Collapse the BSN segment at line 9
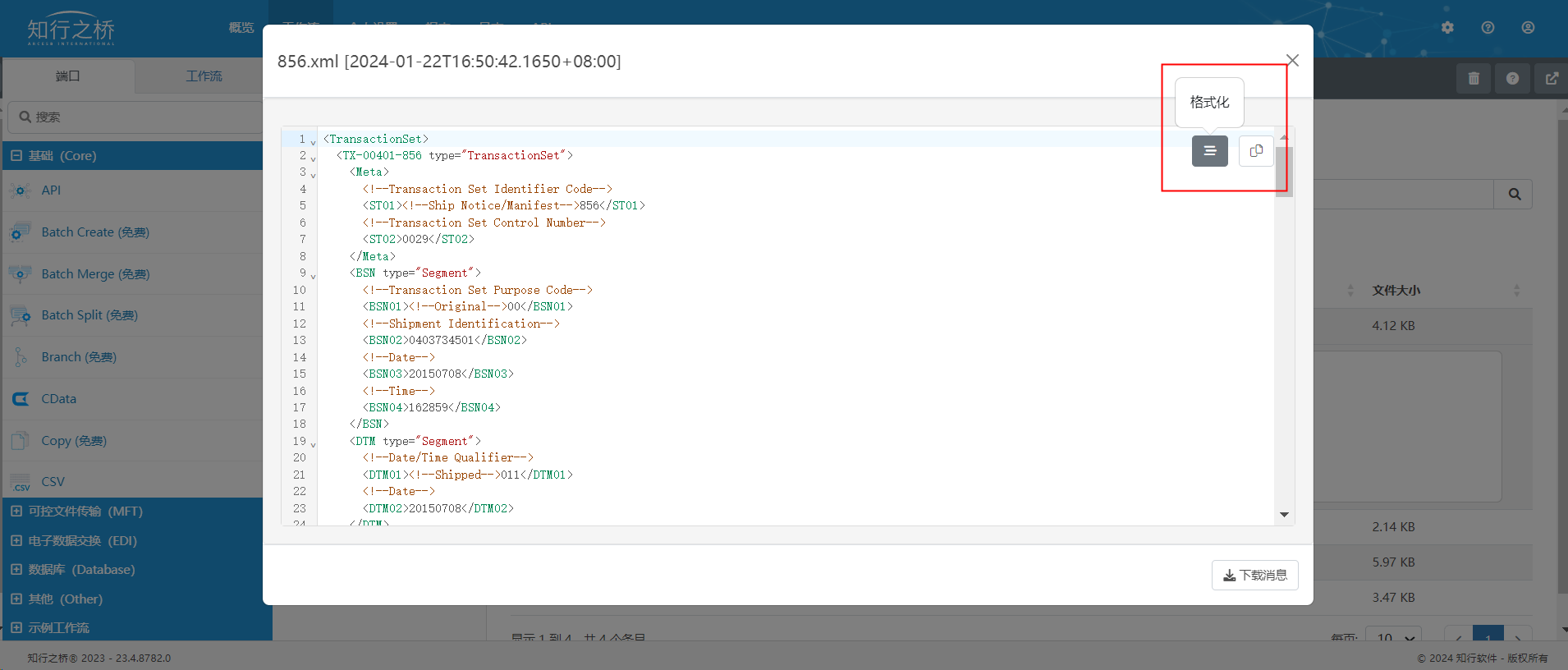Viewport: 1568px width, 670px height. pos(313,275)
